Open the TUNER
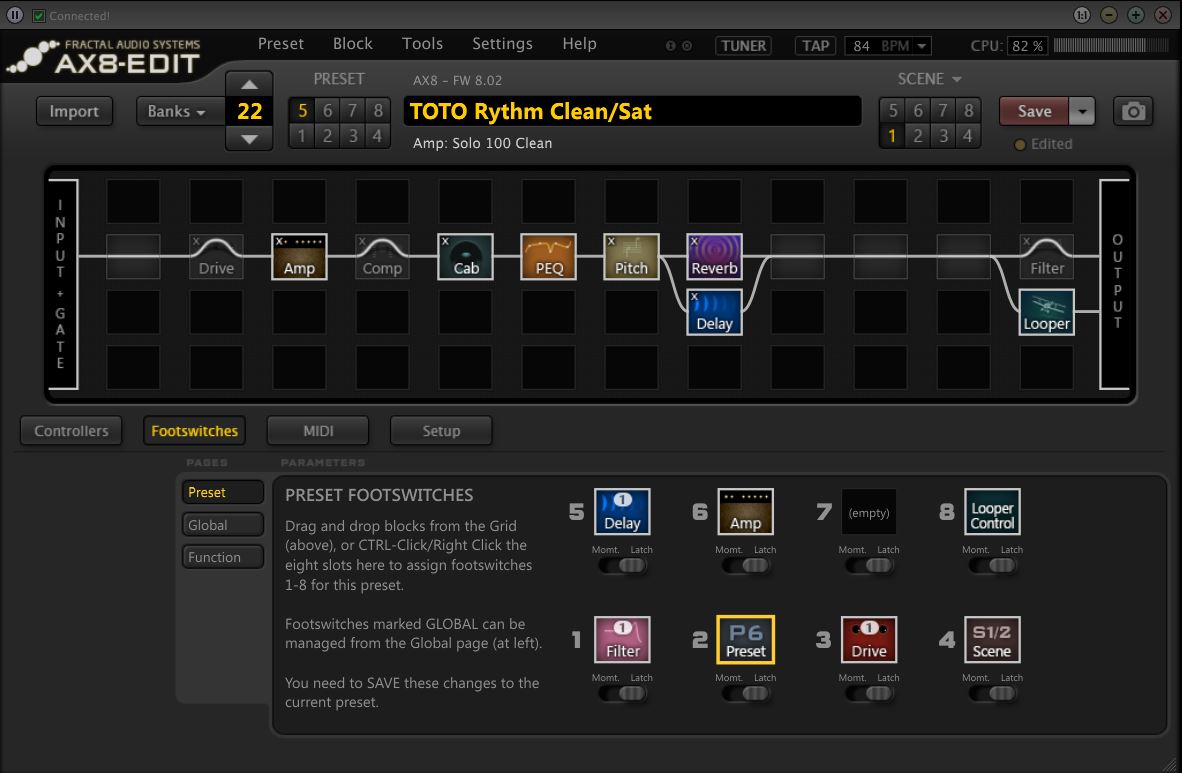This screenshot has width=1182, height=773. pos(743,45)
